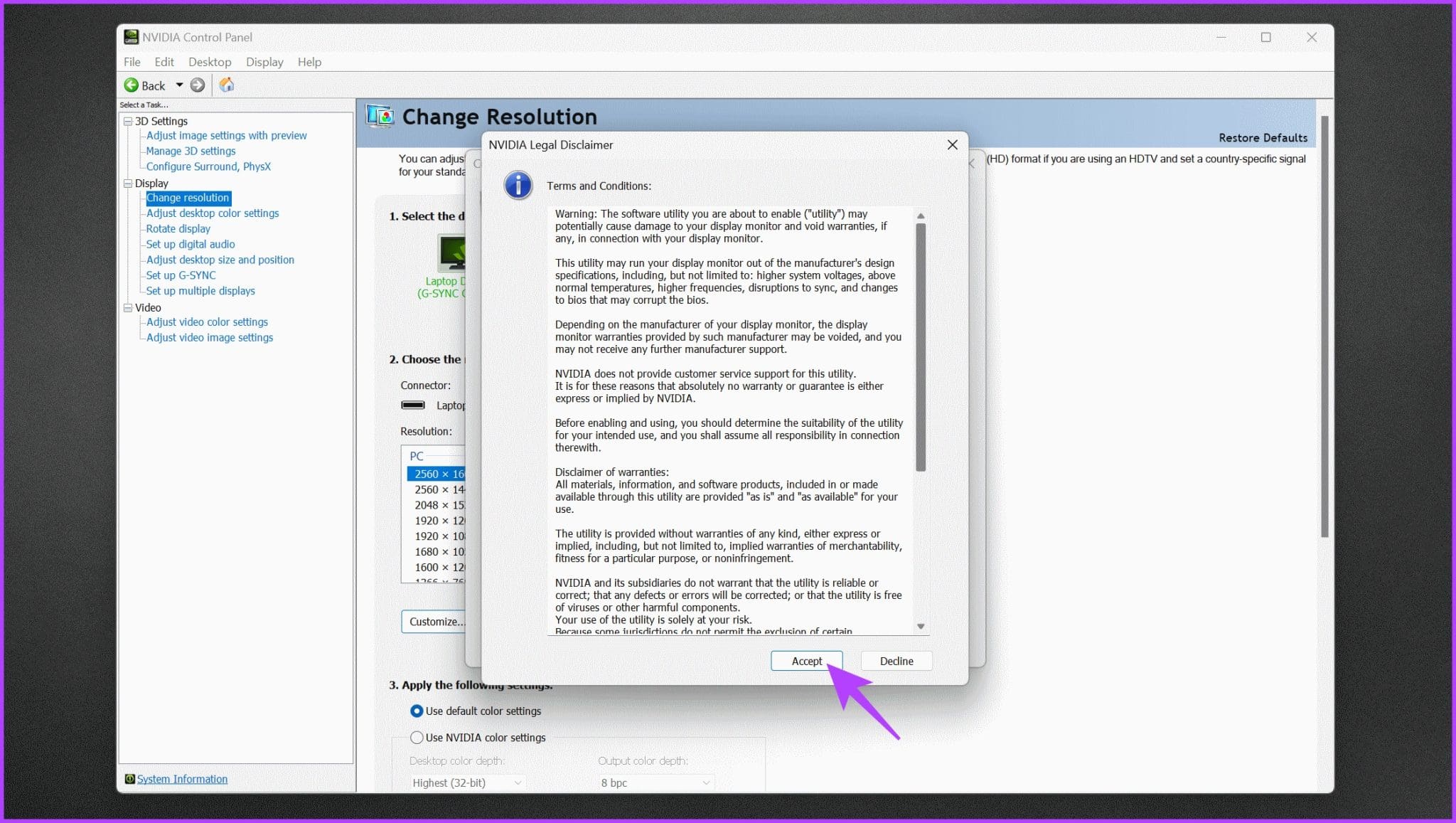Click the disclaimer text scrollbar down arrow
This screenshot has width=1456, height=823.
point(921,627)
